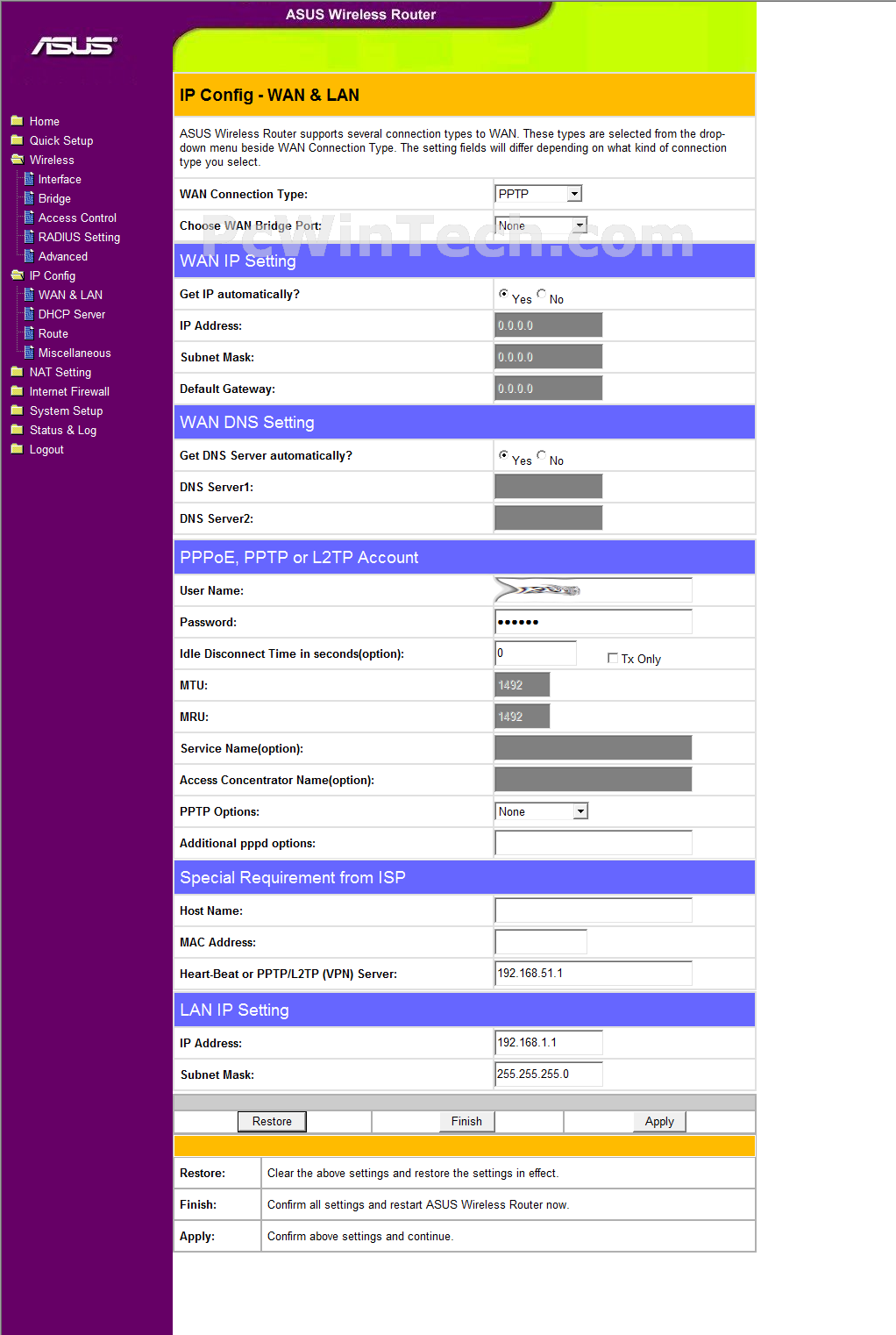Go to the DHCP Server page

pos(72,314)
